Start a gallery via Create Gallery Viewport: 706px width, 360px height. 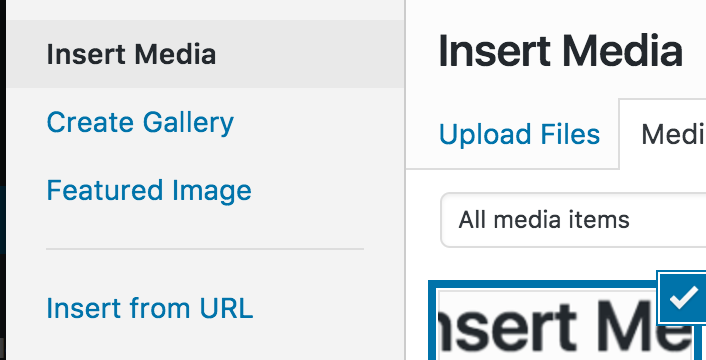pyautogui.click(x=140, y=122)
